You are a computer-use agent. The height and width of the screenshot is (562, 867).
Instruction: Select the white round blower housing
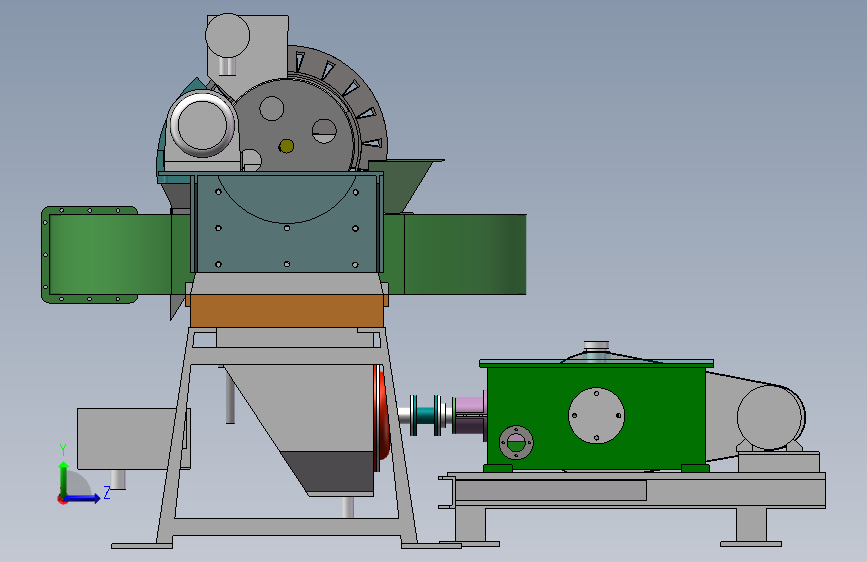[202, 125]
